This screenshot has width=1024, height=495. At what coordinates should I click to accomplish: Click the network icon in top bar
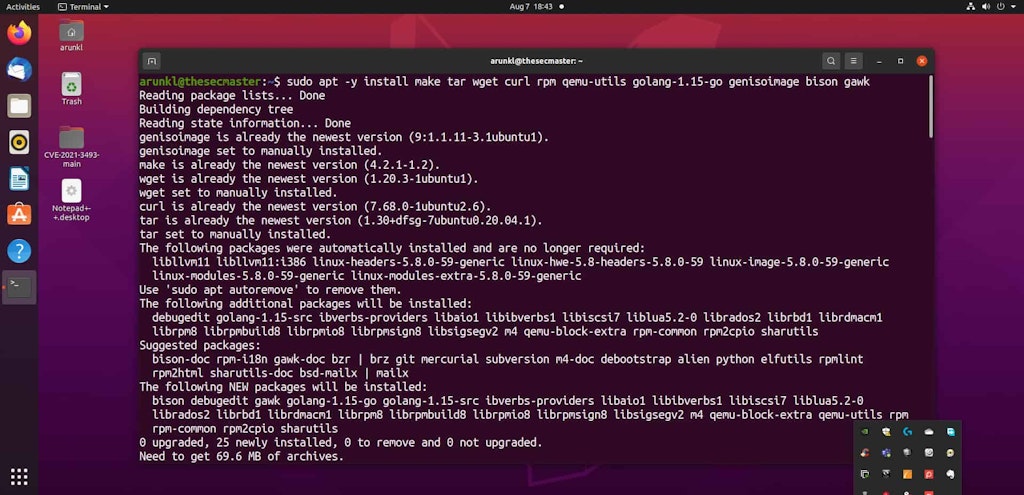coord(970,7)
